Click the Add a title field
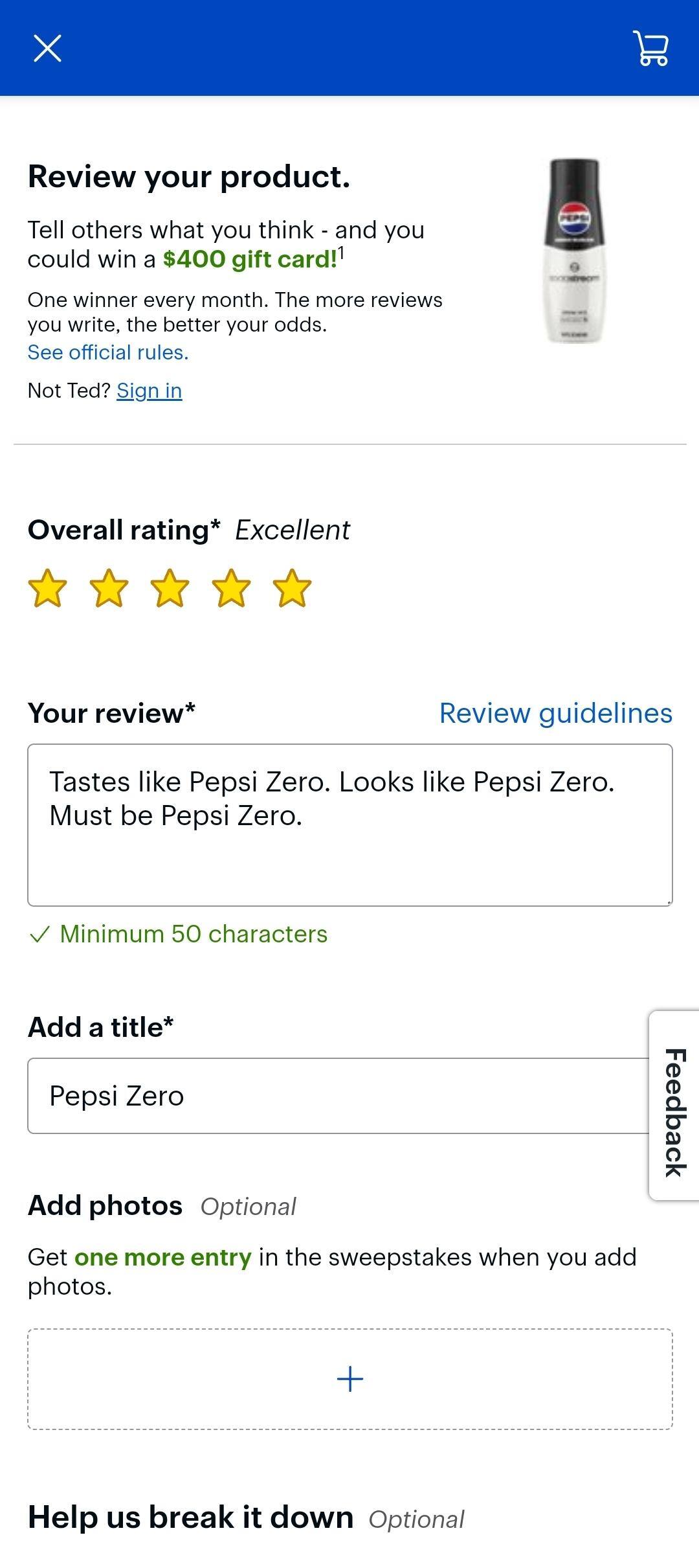This screenshot has height=1568, width=699. pos(338,1096)
